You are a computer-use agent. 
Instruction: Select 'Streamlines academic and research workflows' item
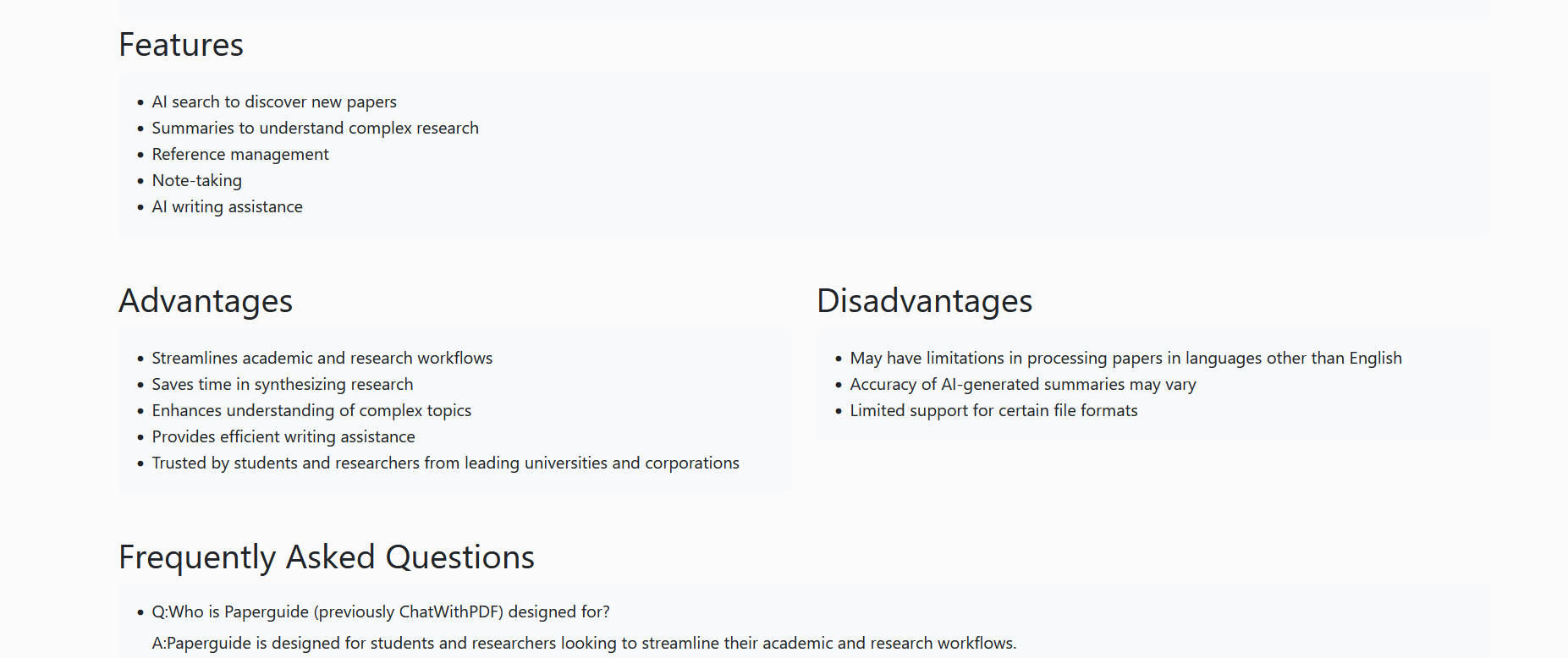pos(322,358)
